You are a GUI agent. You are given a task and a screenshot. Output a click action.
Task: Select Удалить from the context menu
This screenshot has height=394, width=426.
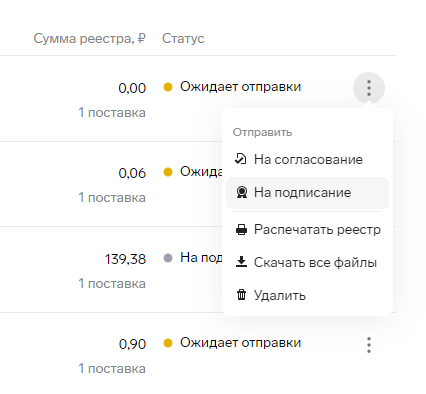coord(307,295)
